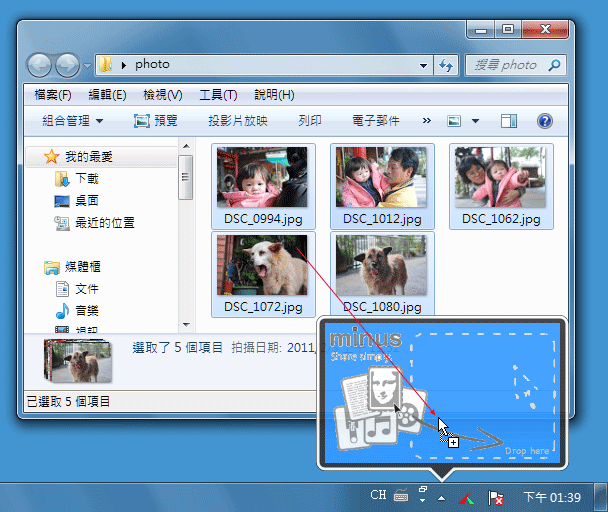Expand the 組合管理 dropdown
This screenshot has width=608, height=512.
[x=73, y=121]
